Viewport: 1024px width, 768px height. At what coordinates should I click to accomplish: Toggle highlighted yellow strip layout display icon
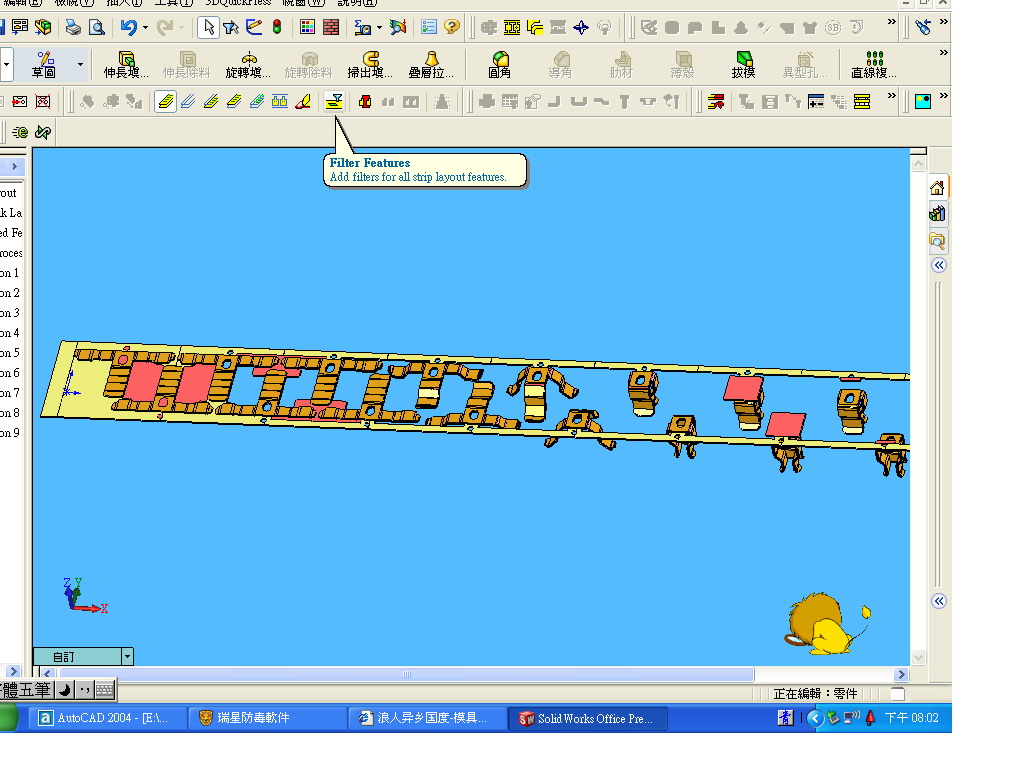pos(166,102)
